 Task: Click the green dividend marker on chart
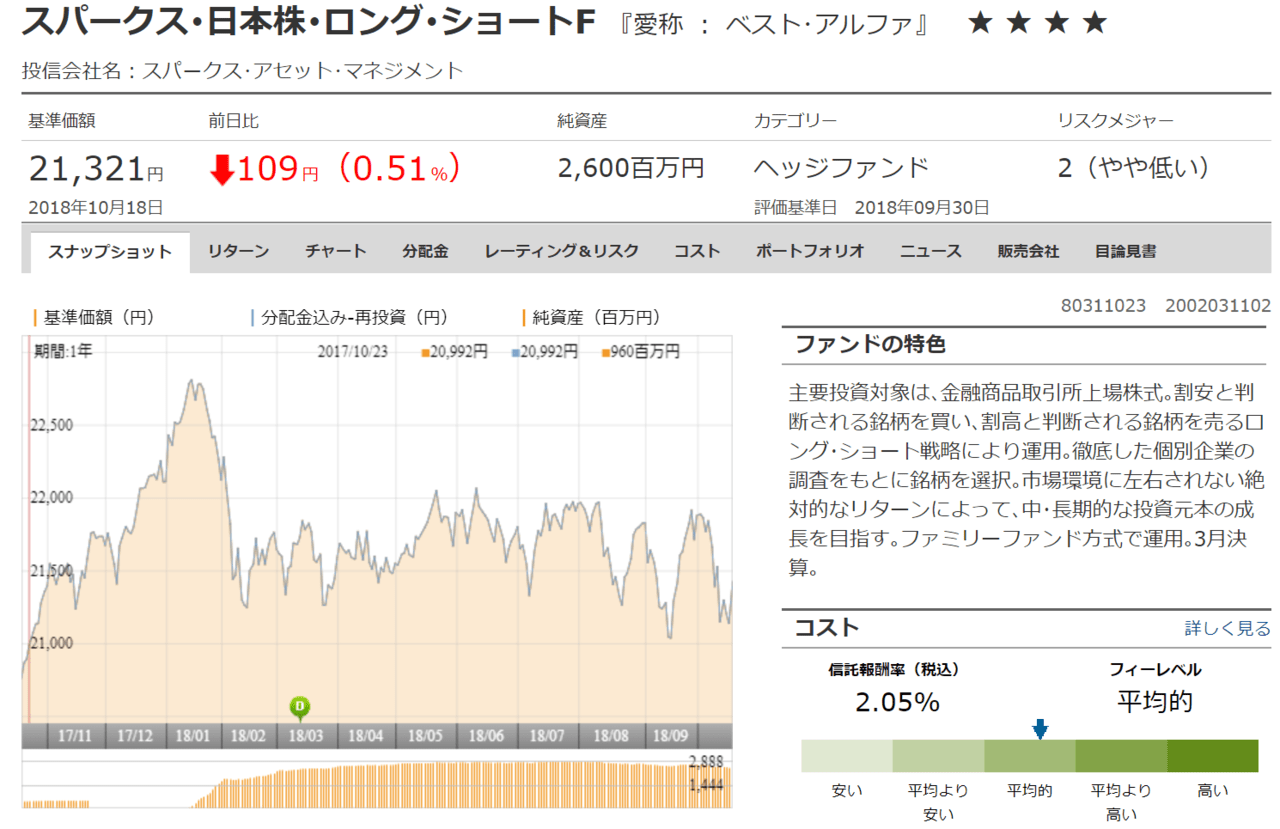click(300, 707)
